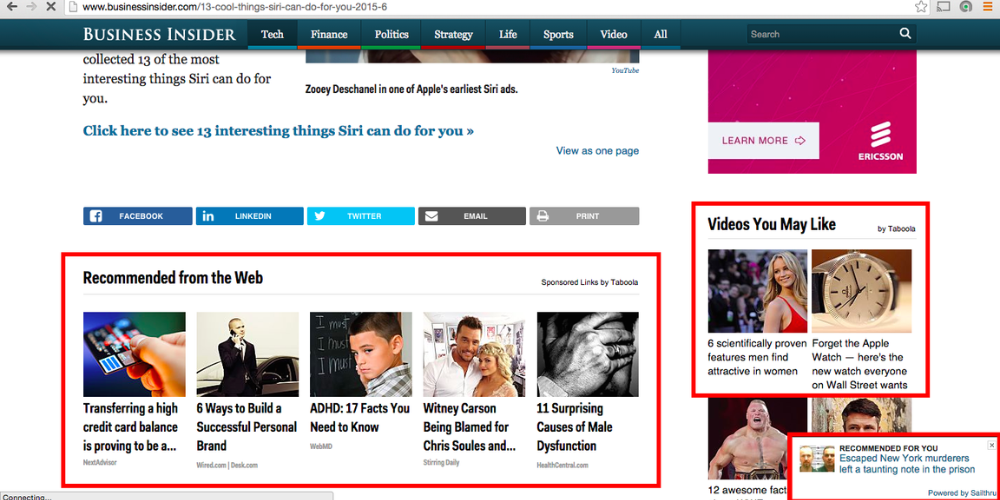
Task: Open the wristwatch video thumbnail
Action: [862, 291]
